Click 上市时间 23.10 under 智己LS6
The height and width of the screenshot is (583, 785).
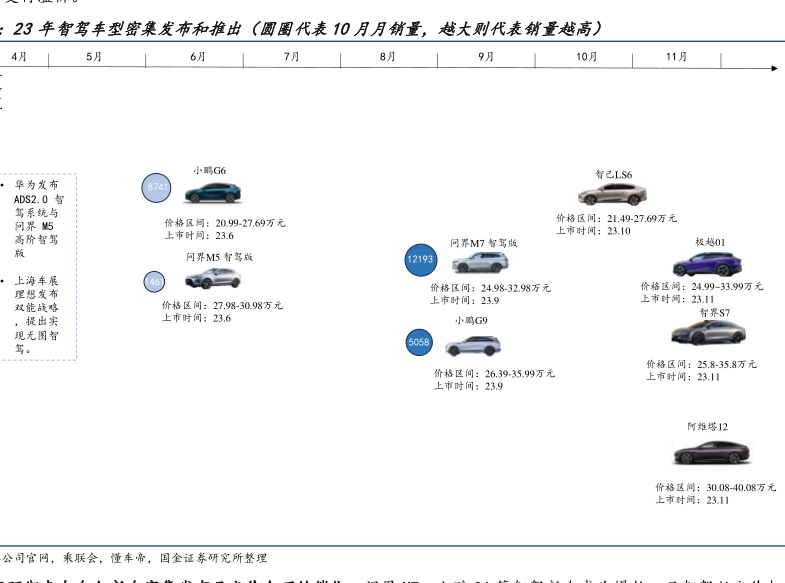click(x=593, y=231)
